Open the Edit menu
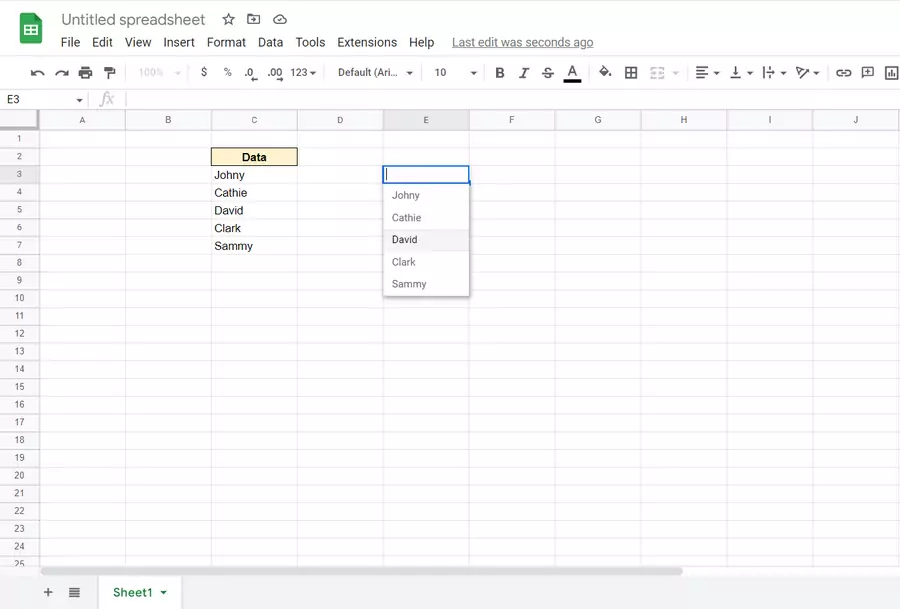This screenshot has height=609, width=900. point(102,42)
